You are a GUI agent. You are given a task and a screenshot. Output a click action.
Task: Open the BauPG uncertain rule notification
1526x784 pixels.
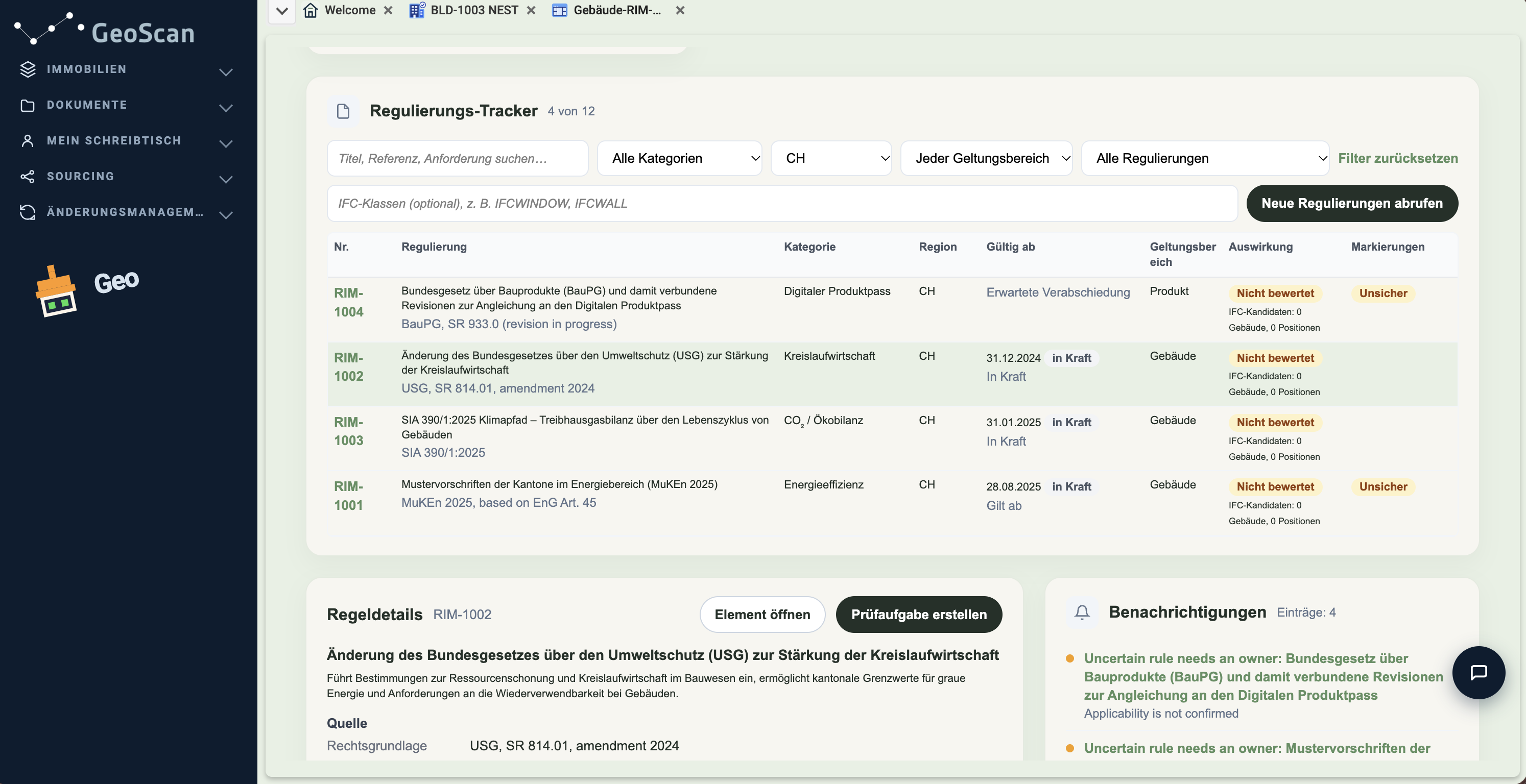coord(1263,677)
